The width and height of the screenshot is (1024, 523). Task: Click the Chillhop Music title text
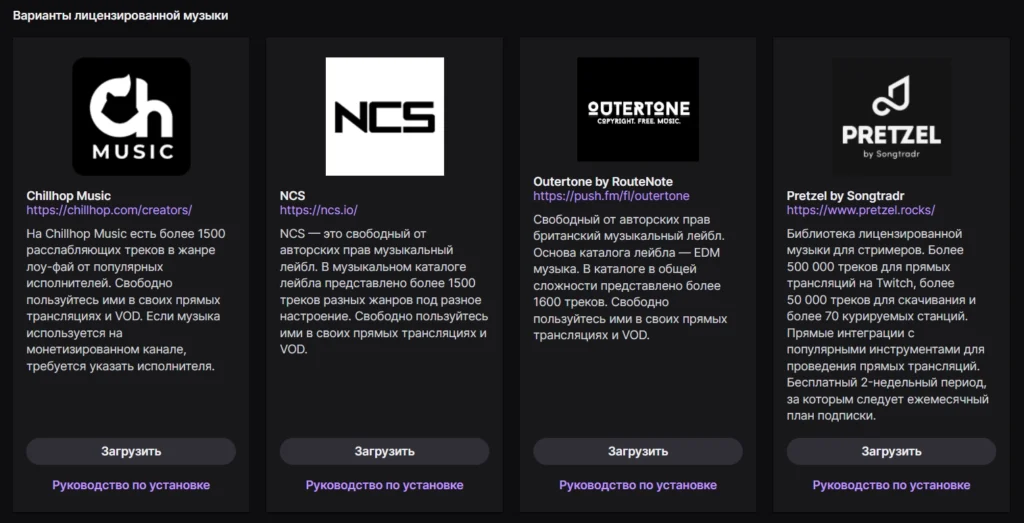68,196
